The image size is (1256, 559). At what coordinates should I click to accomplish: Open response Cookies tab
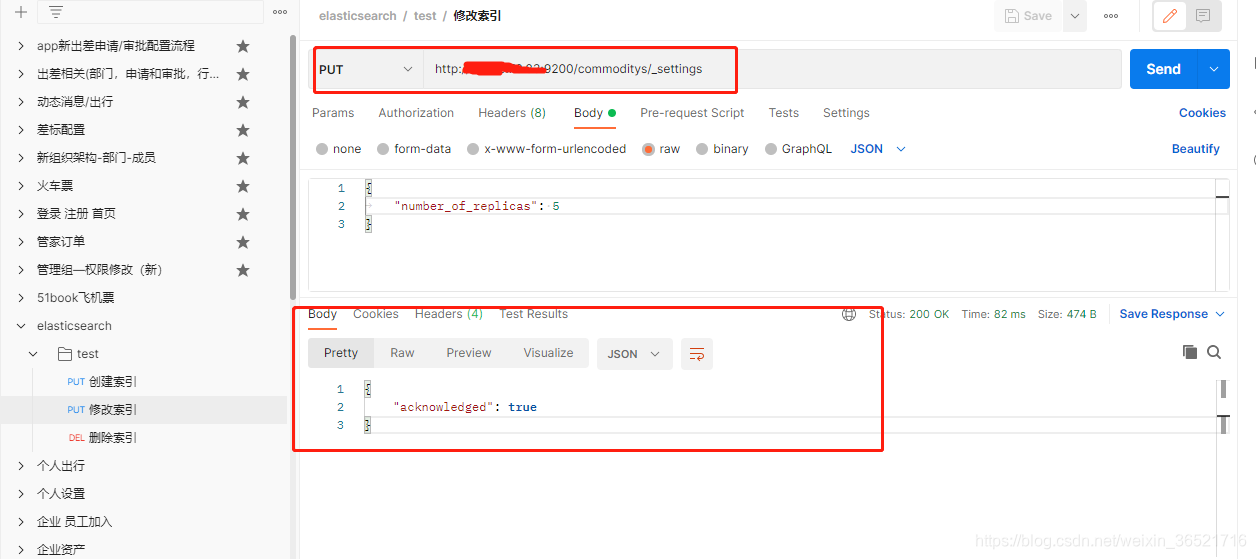pyautogui.click(x=376, y=314)
